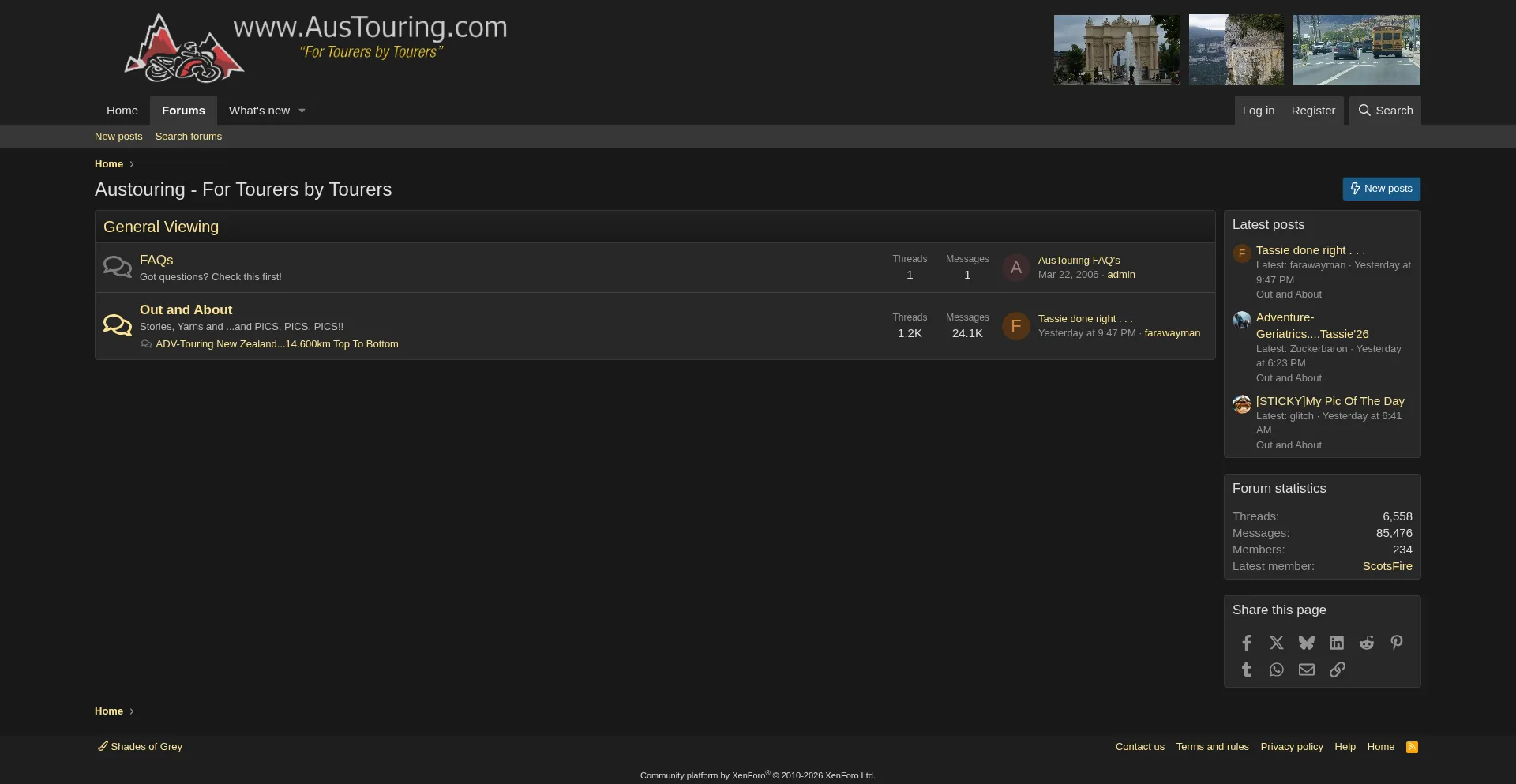Open the XenForo community platform link

pyautogui.click(x=757, y=775)
